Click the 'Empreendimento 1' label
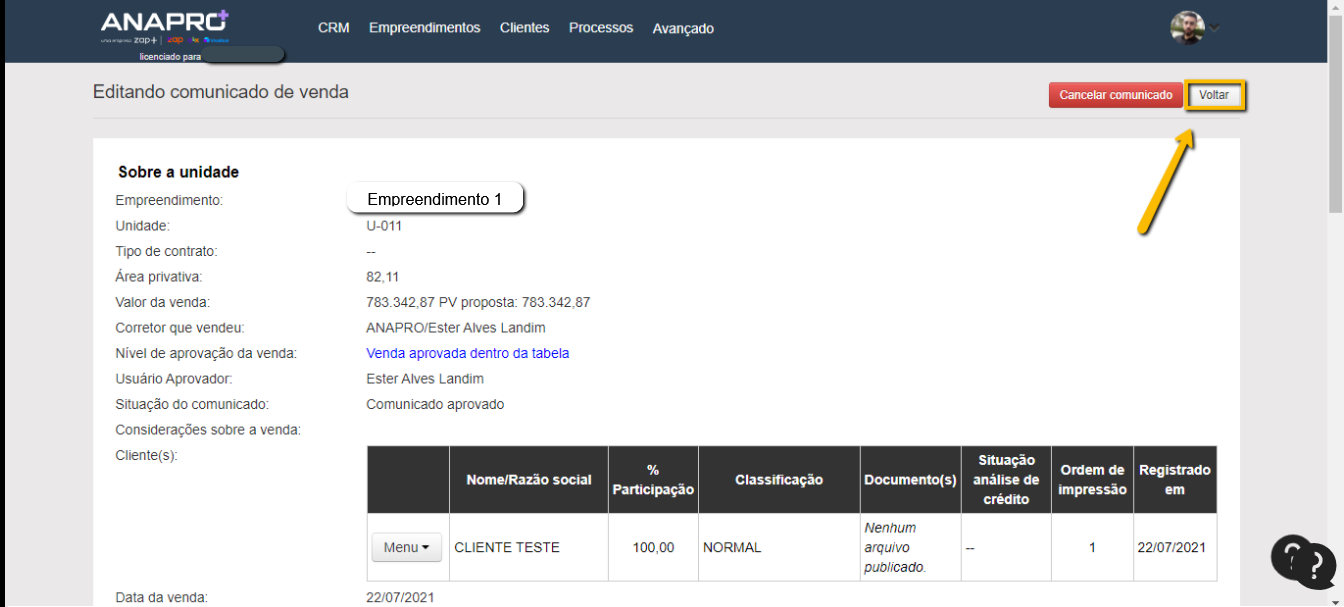This screenshot has width=1344, height=607. point(435,199)
